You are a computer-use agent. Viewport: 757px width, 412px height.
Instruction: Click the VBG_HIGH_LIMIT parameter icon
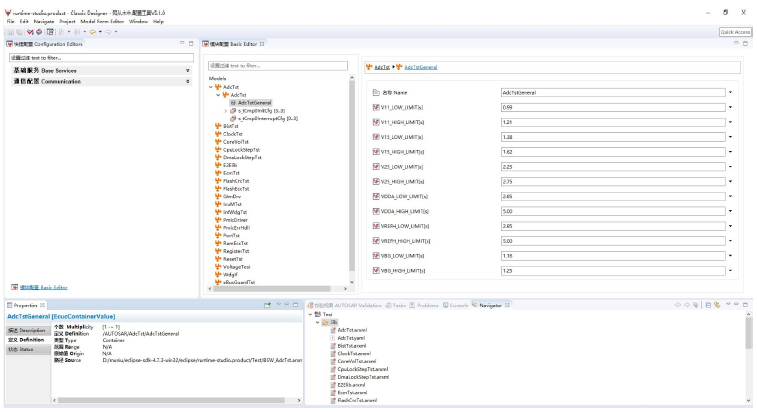[x=376, y=270]
